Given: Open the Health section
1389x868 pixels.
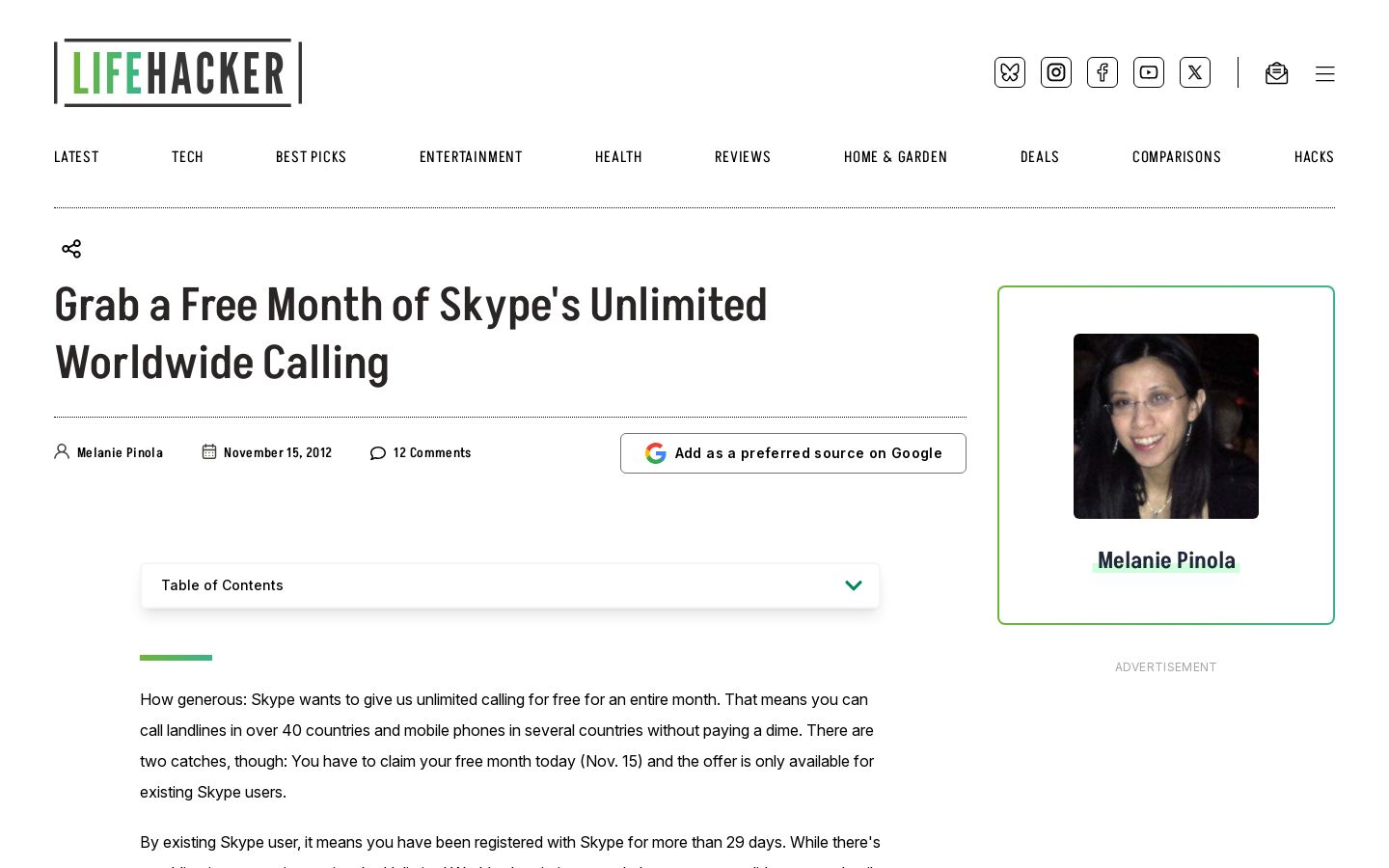Looking at the screenshot, I should tap(618, 157).
